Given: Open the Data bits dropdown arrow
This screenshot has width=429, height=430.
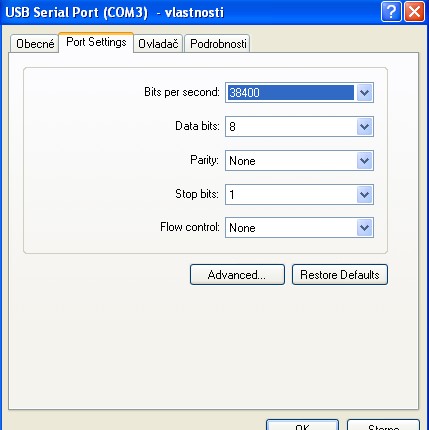Looking at the screenshot, I should [x=364, y=126].
